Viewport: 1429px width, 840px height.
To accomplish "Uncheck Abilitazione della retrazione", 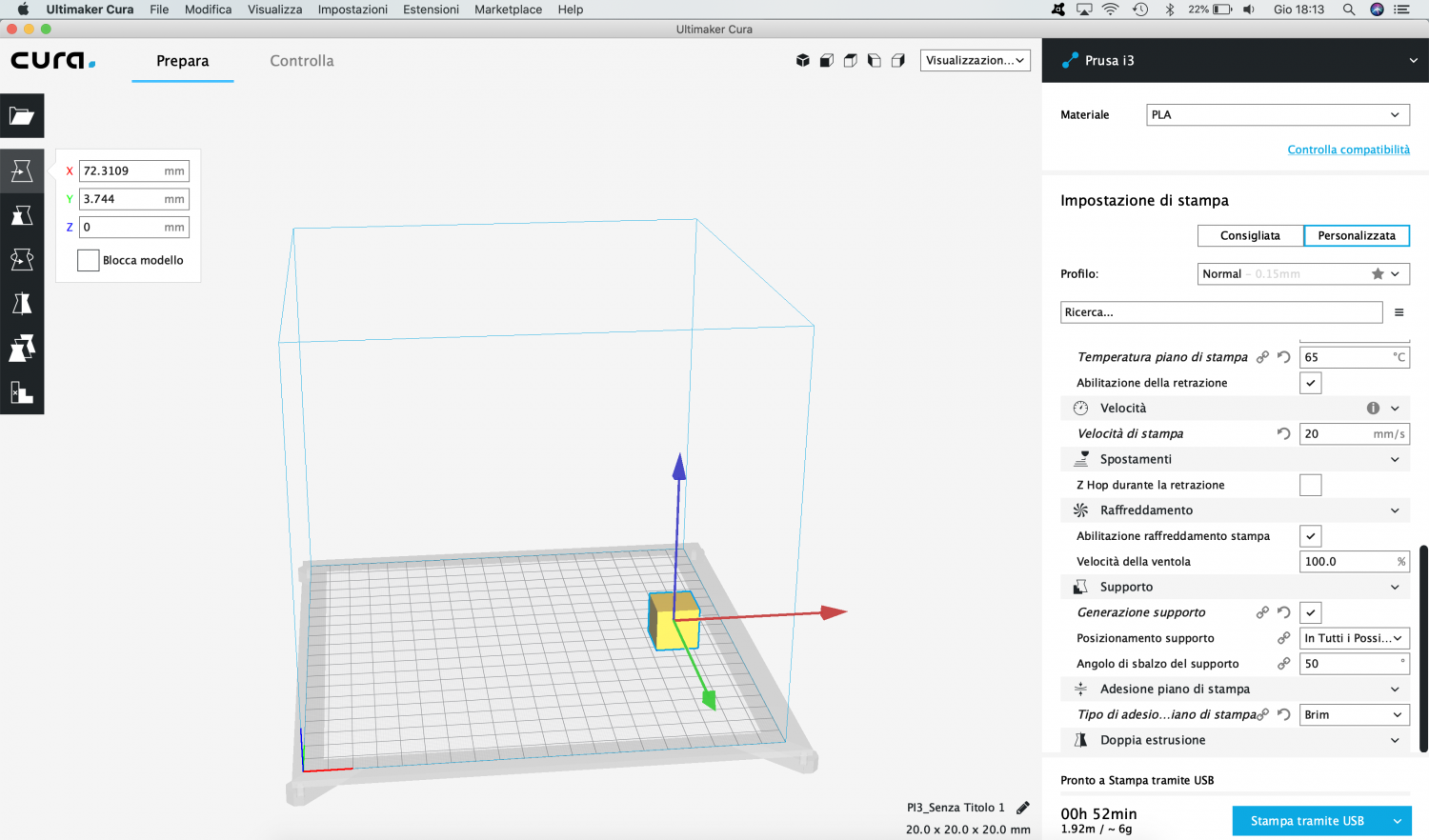I will click(x=1311, y=383).
